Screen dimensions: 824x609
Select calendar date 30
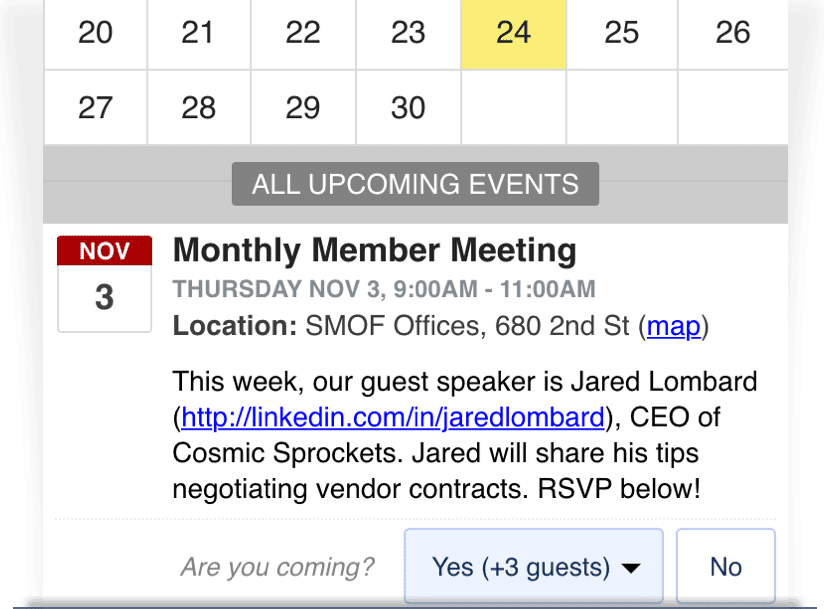408,107
